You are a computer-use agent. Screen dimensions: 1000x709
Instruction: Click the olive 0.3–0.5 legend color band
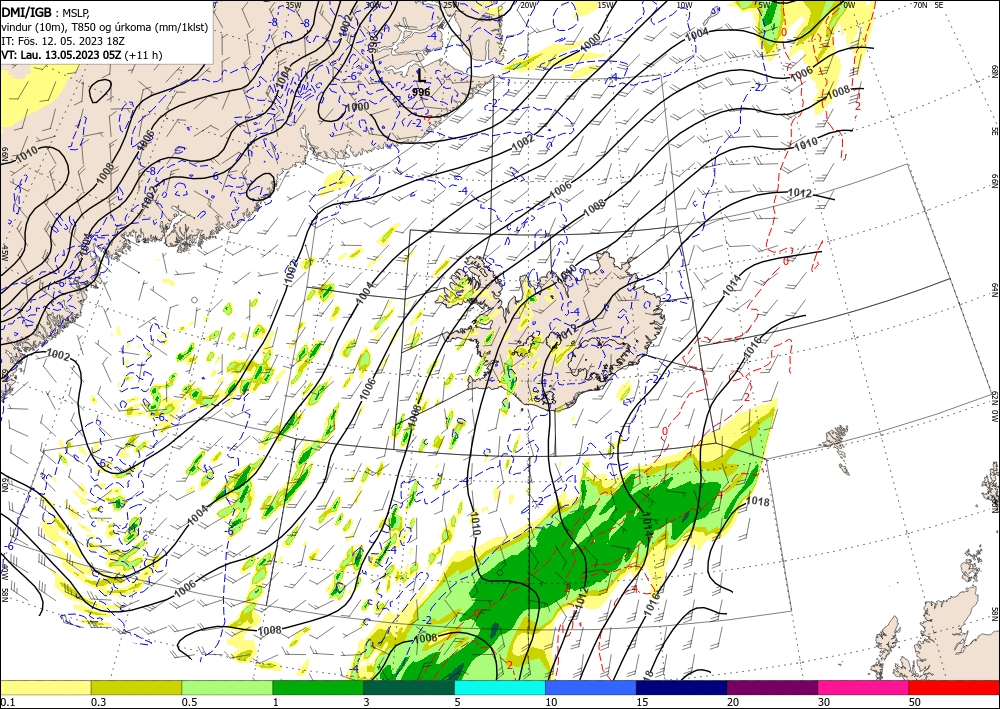click(x=136, y=687)
